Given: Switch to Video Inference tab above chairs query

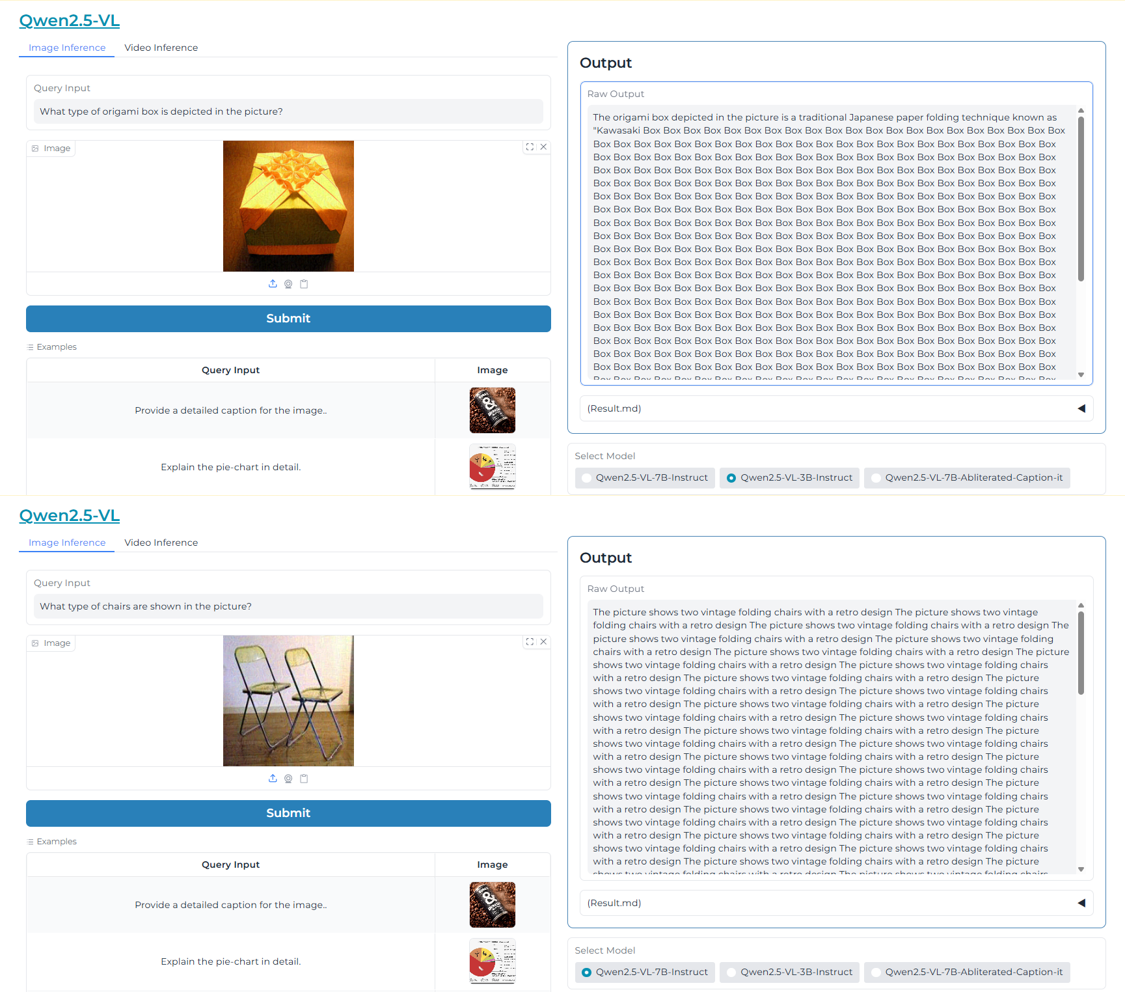Looking at the screenshot, I should pyautogui.click(x=161, y=542).
